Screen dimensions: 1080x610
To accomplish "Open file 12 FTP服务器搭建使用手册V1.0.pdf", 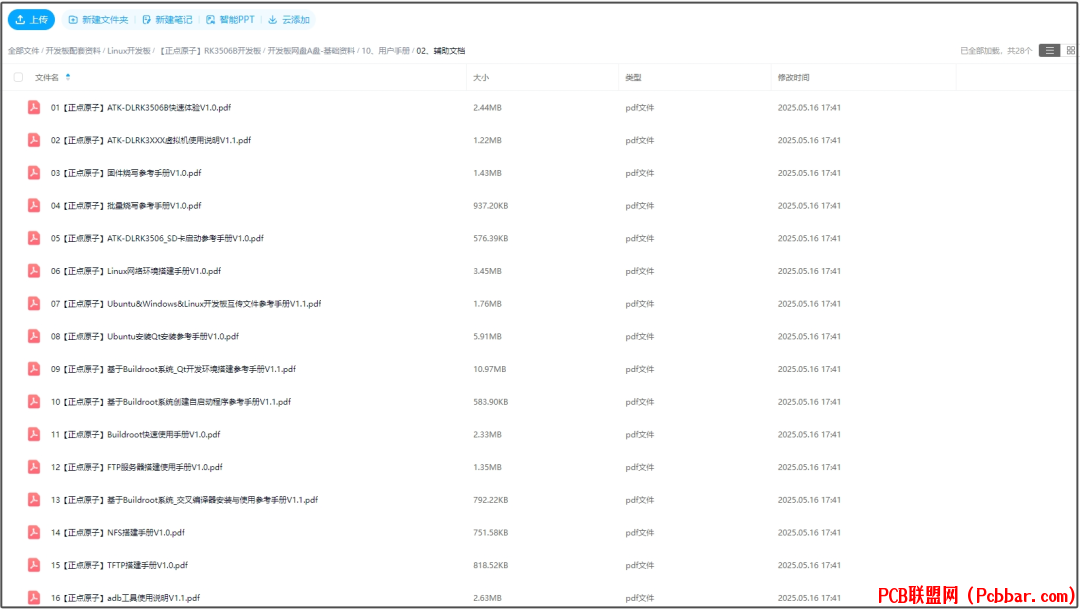I will pos(136,467).
